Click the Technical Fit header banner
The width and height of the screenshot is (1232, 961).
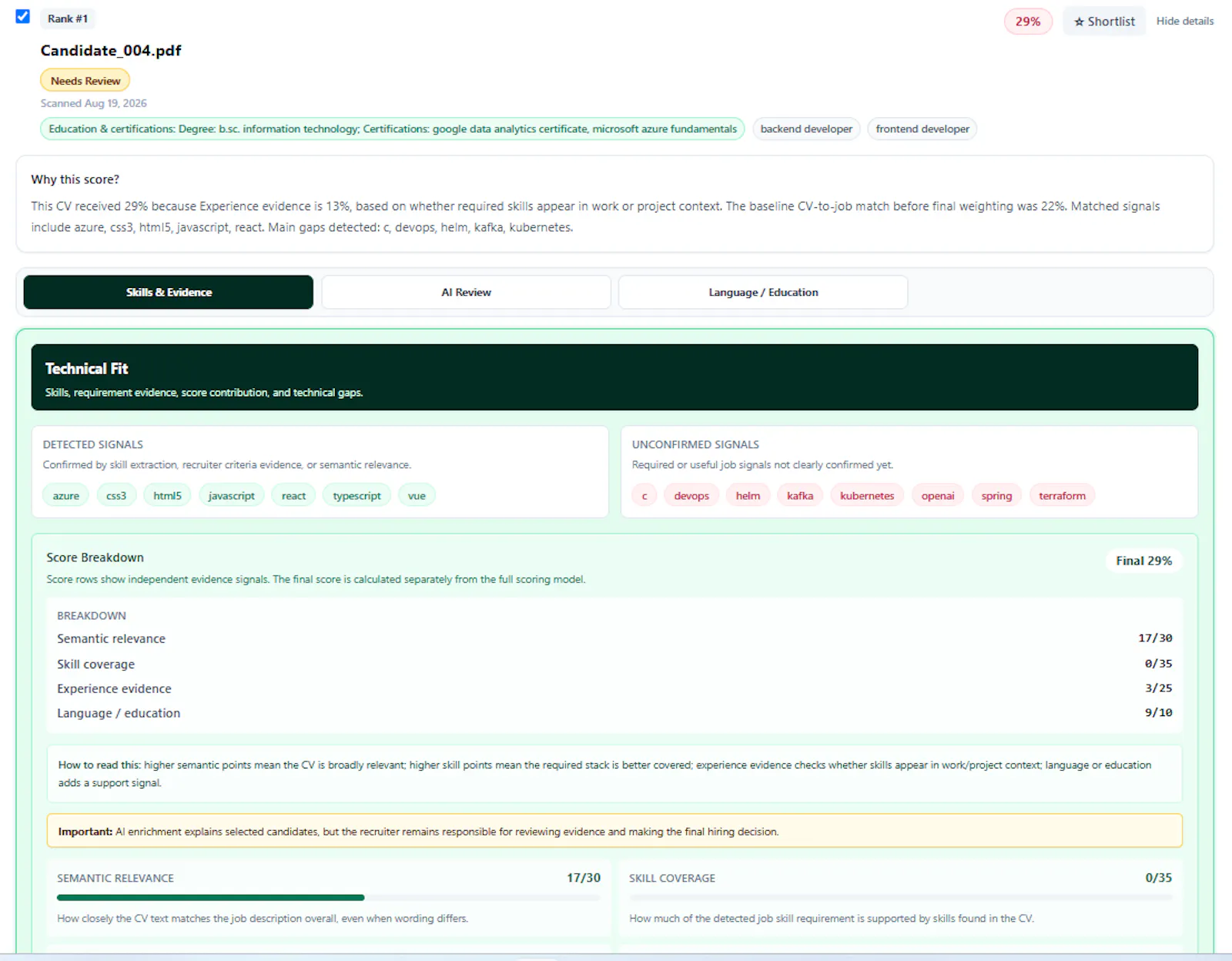tap(614, 377)
